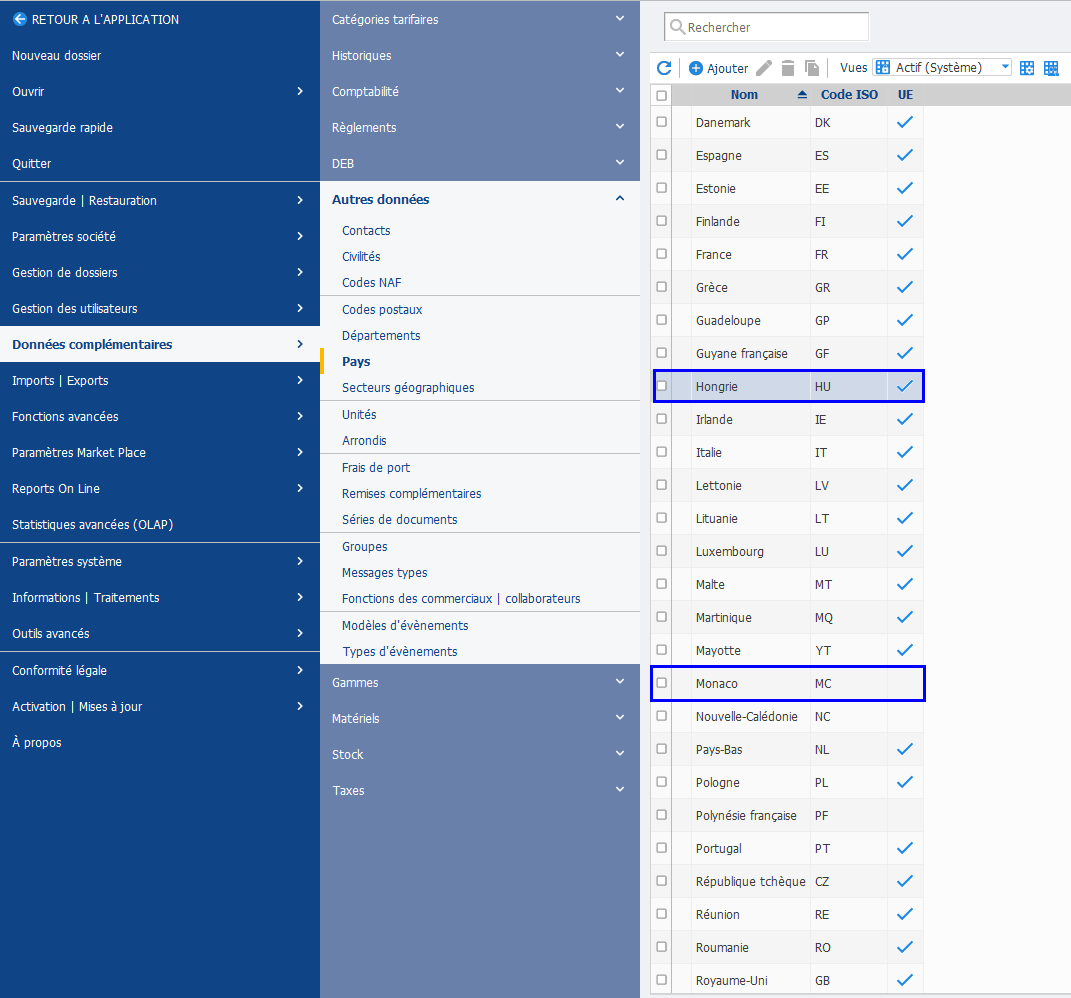The image size is (1071, 998).
Task: Open Frais de port link
Action: [376, 467]
